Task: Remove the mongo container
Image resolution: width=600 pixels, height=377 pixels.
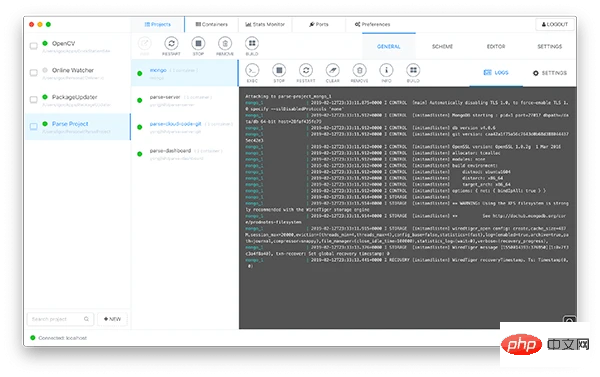Action: [x=359, y=70]
